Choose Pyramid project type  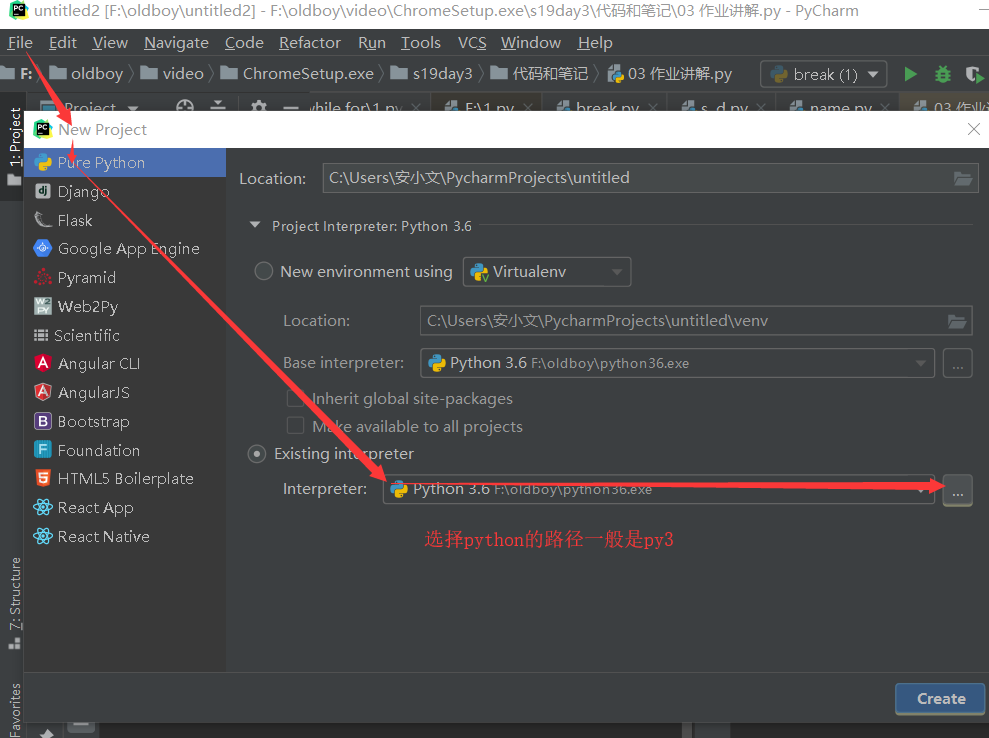[x=125, y=278]
